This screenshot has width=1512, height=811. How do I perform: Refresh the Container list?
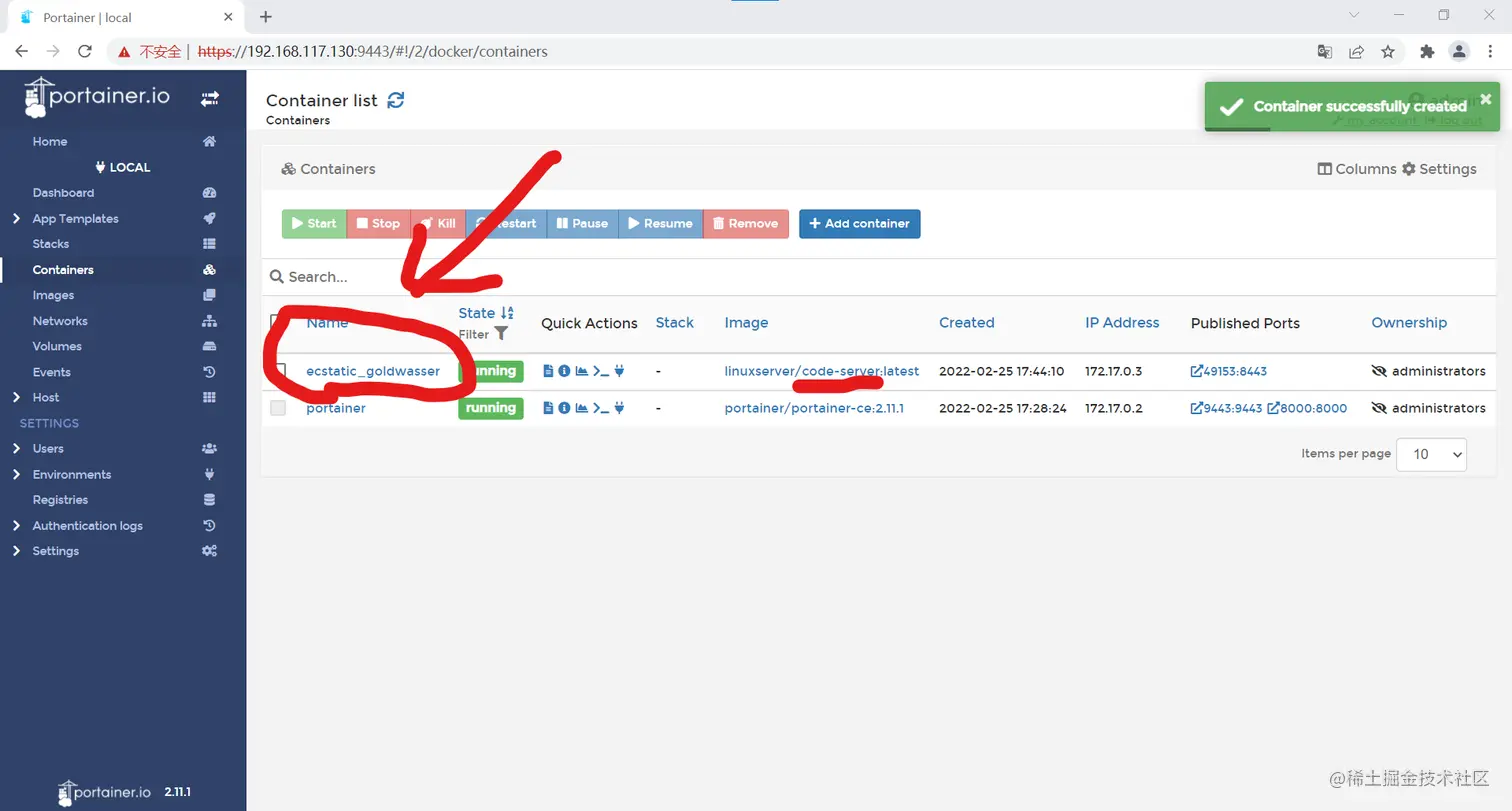pyautogui.click(x=396, y=100)
